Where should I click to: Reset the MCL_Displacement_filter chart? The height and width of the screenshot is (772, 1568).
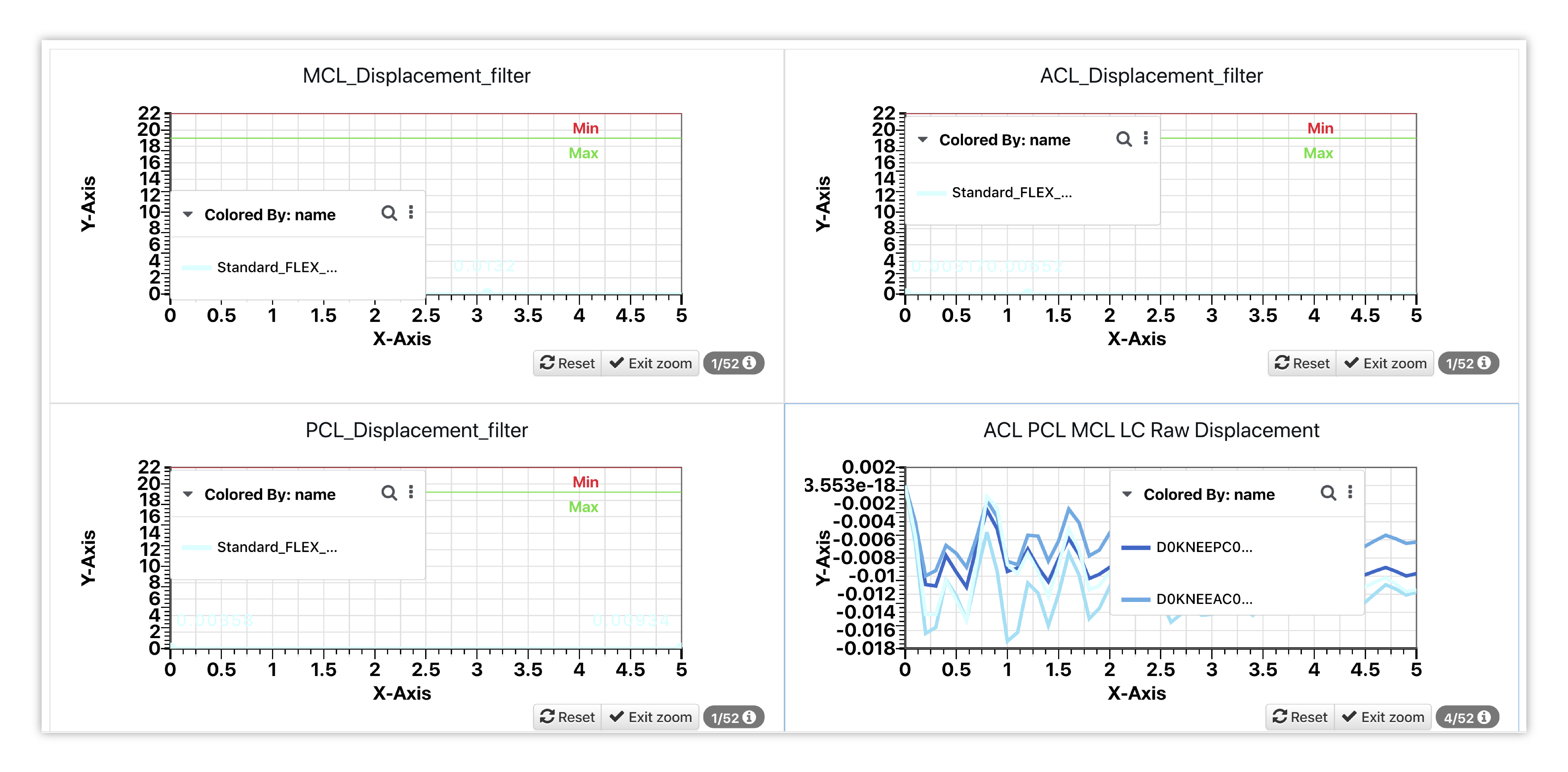point(567,364)
